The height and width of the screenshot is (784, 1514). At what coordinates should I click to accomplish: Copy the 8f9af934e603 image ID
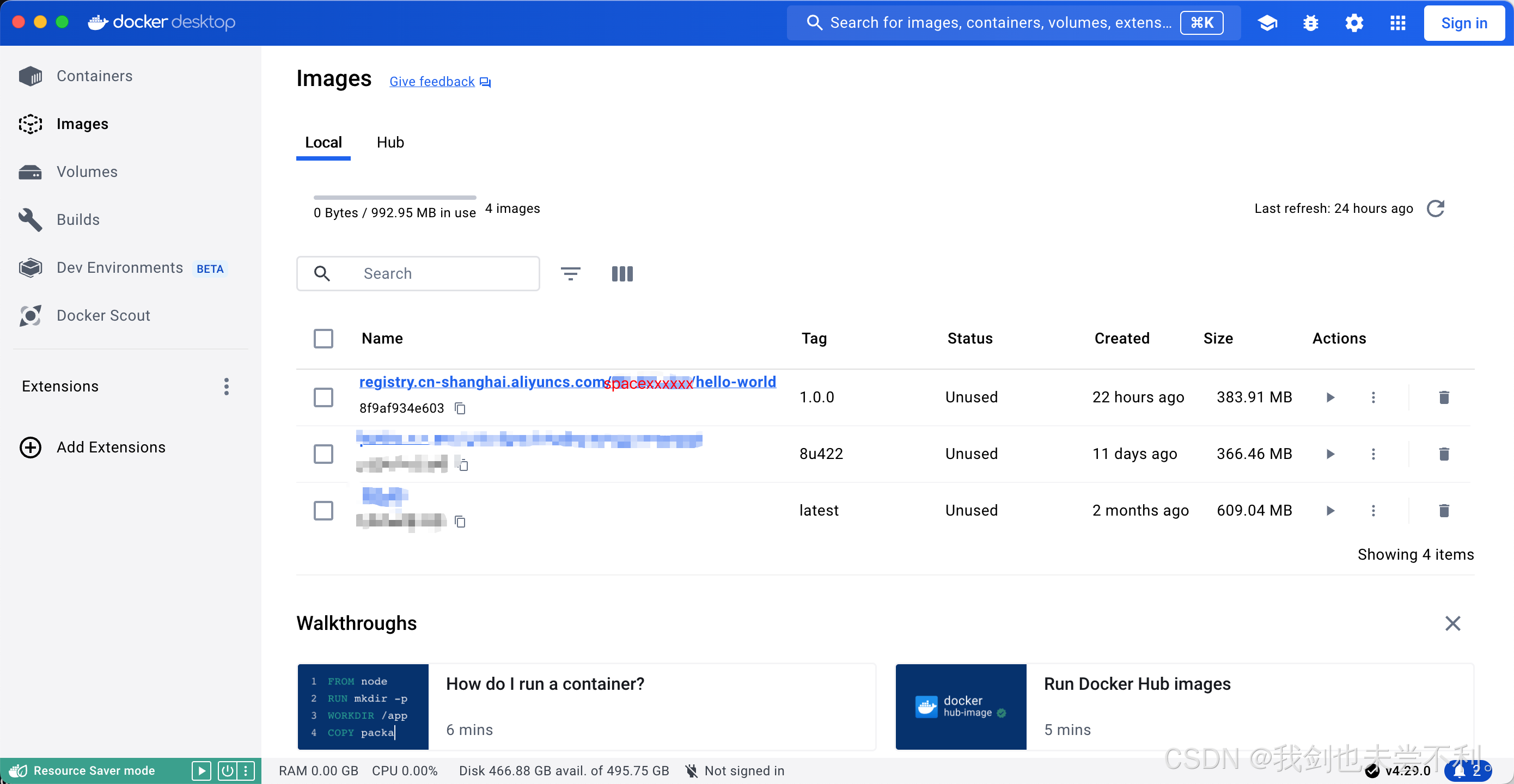coord(460,408)
